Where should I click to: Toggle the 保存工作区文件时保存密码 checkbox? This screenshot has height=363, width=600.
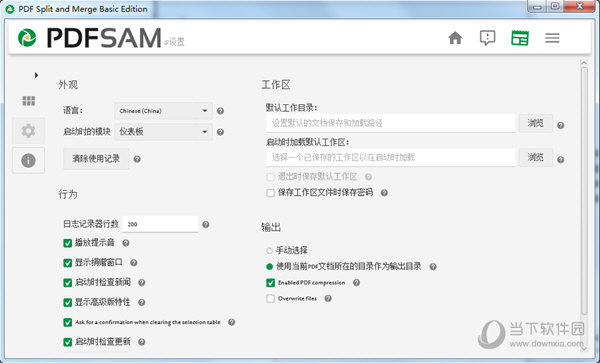(x=271, y=193)
